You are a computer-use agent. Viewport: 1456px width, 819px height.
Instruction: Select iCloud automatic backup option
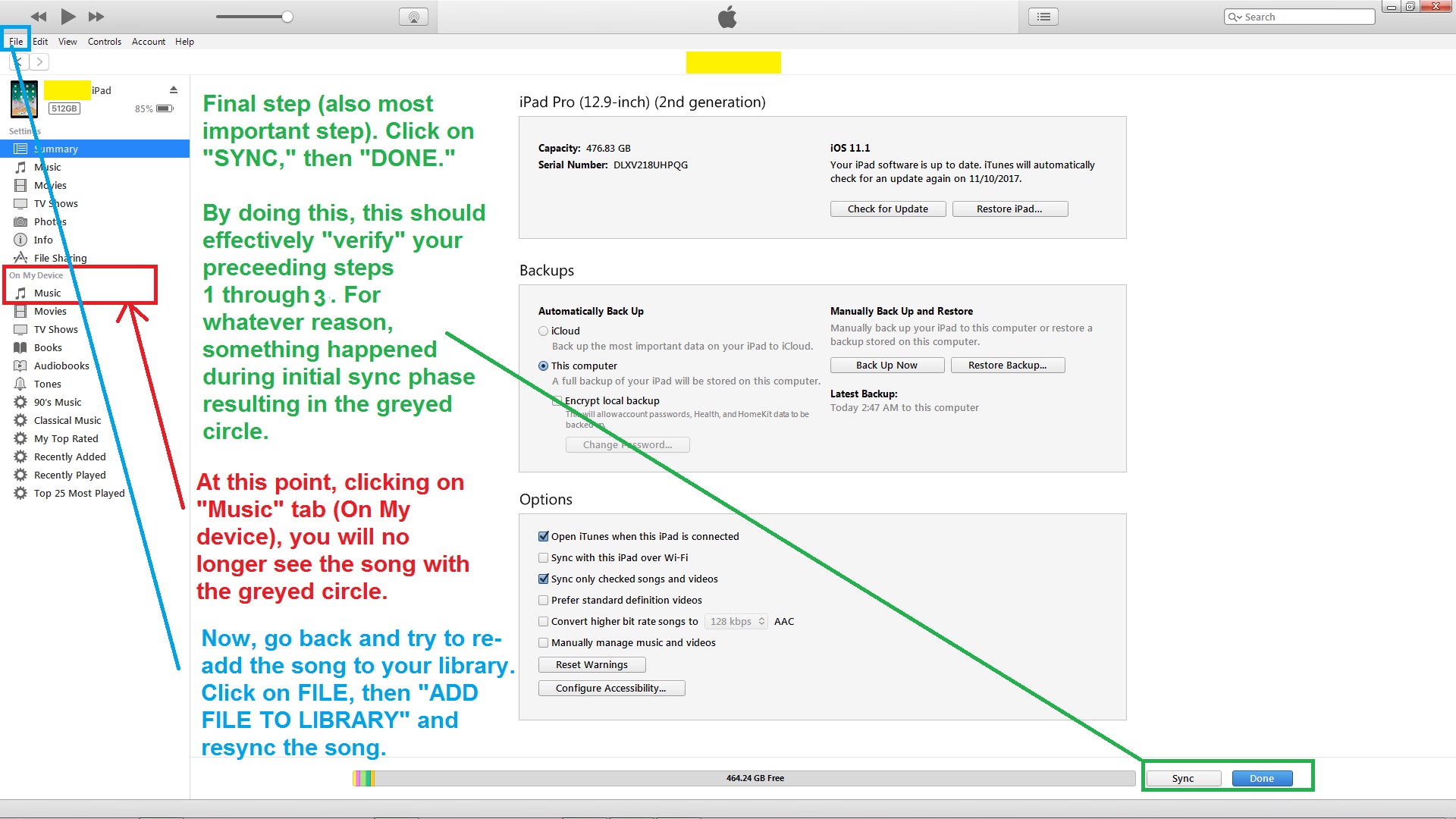tap(543, 331)
